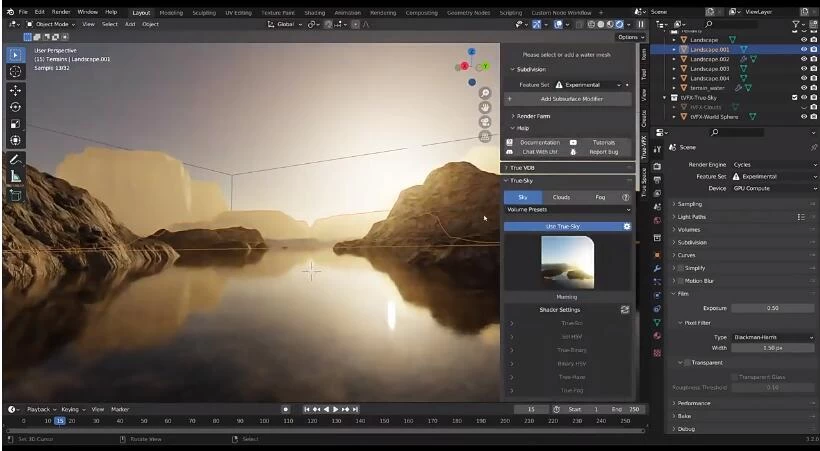Open the Volume Presets dropdown

(x=567, y=210)
